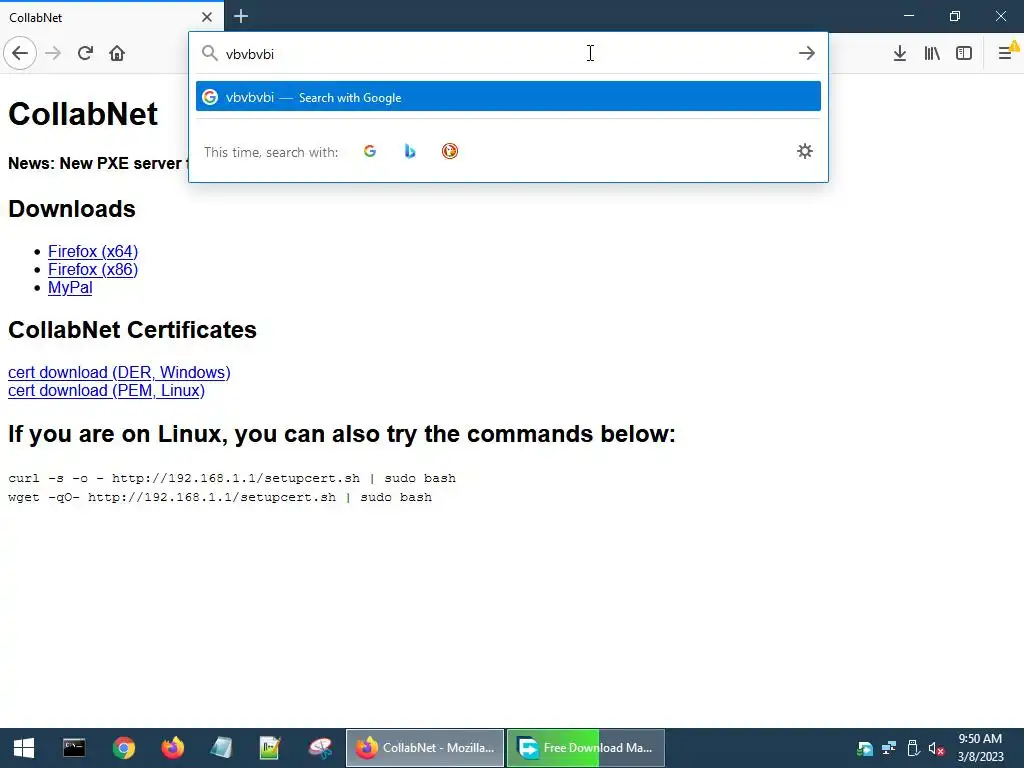1024x768 pixels.
Task: Open the Firefox (x64) download link
Action: click(x=93, y=251)
